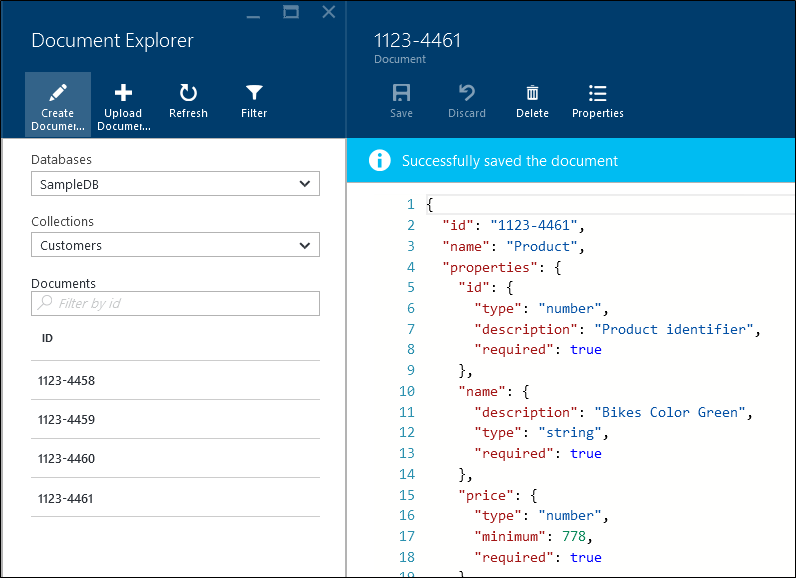The height and width of the screenshot is (578, 796).
Task: Delete document 1123-4461 via trash icon
Action: coord(532,93)
